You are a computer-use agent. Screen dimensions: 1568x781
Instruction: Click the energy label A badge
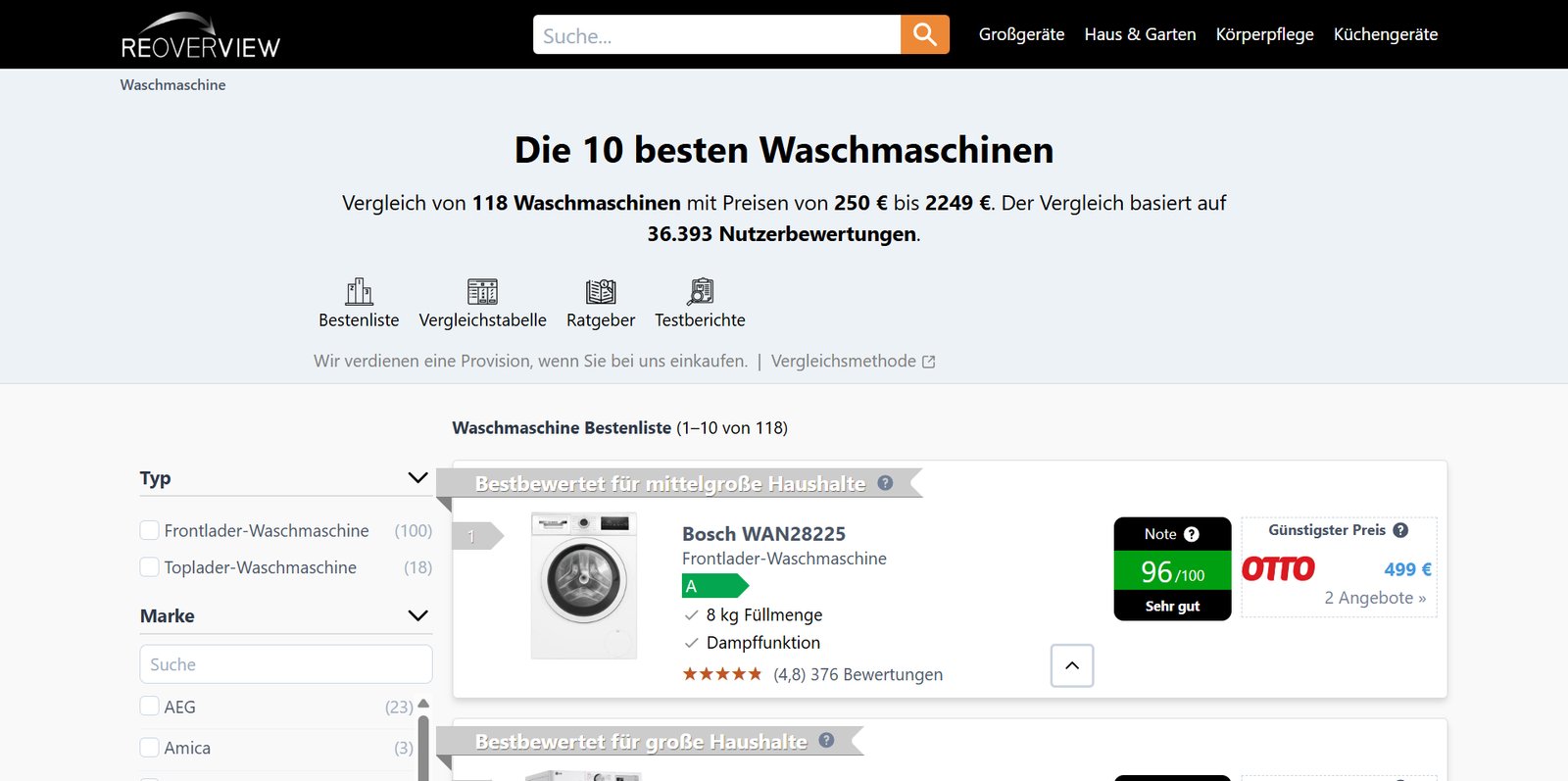pyautogui.click(x=714, y=586)
